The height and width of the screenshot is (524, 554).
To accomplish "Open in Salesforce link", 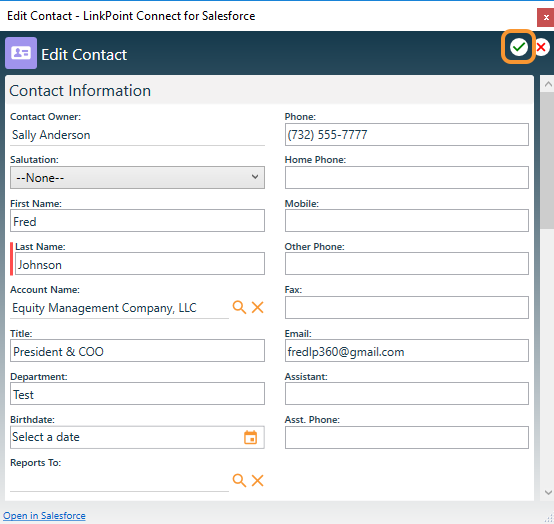I will tap(44, 516).
